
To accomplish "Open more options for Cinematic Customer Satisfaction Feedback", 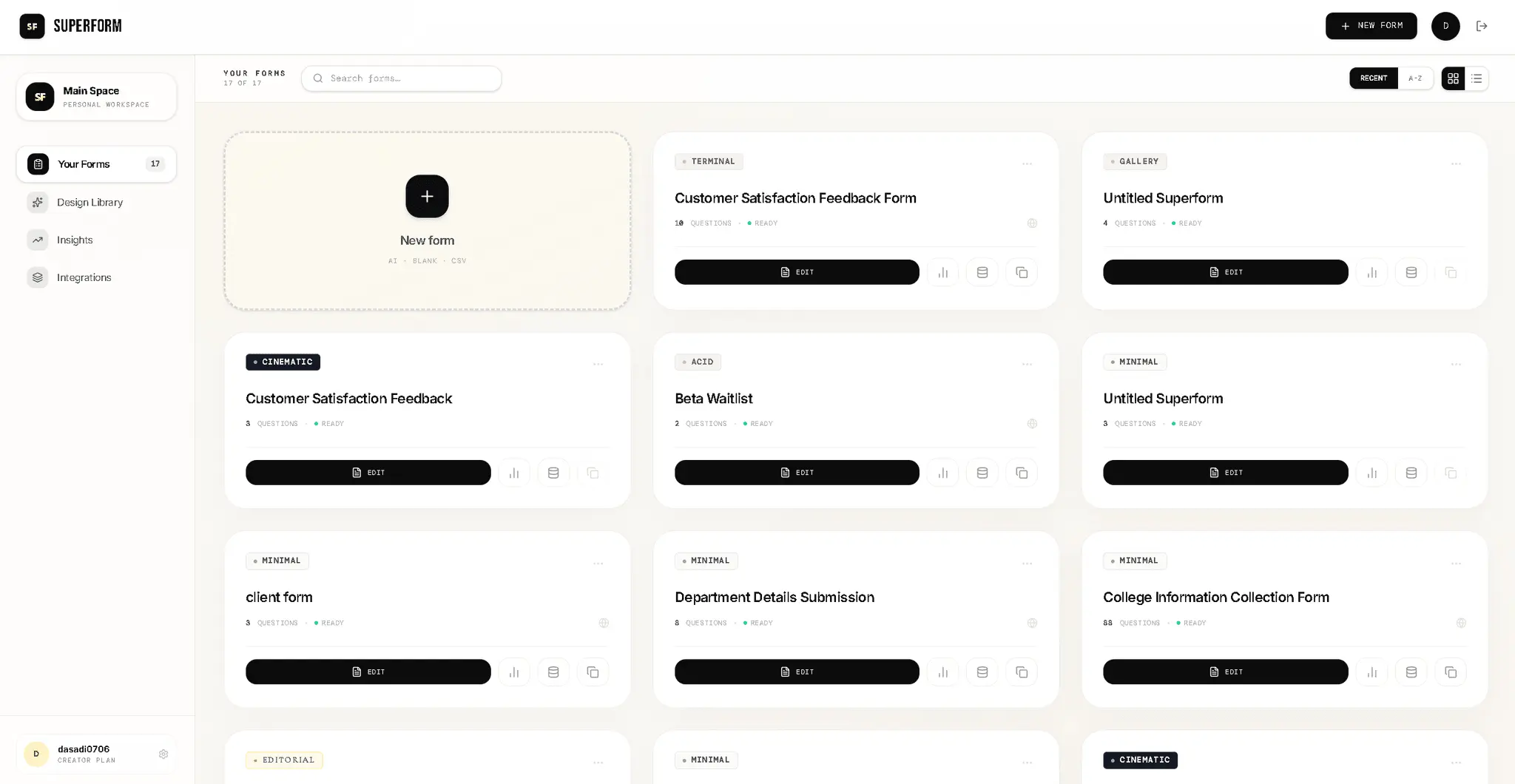I will pos(598,365).
